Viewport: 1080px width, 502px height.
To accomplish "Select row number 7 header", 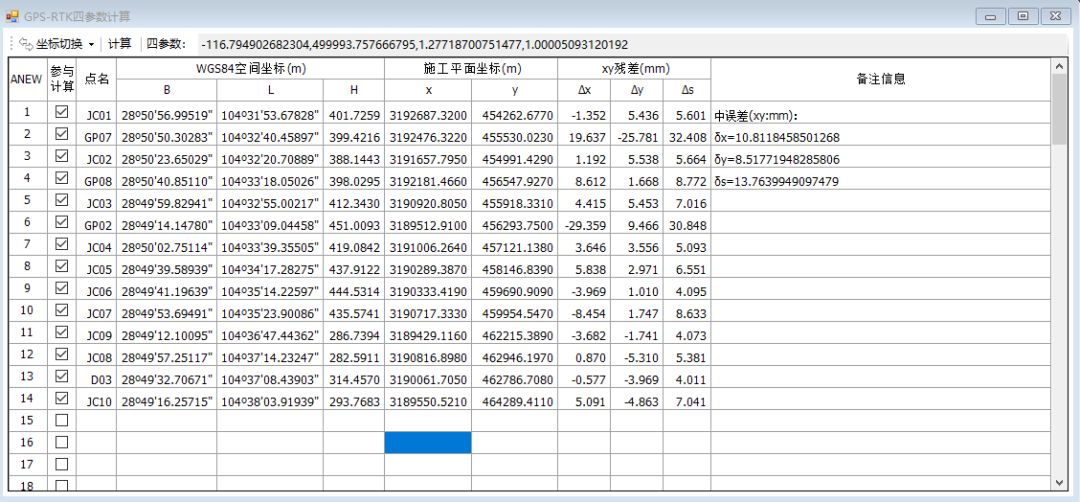I will [27, 244].
